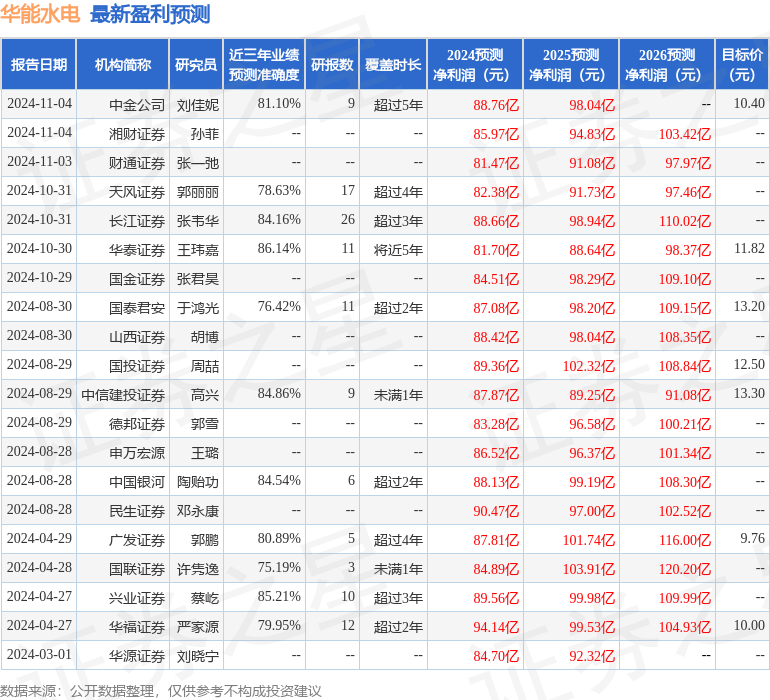The height and width of the screenshot is (700, 770).
Task: Select 88.76亿 in 中金公司 row
Action: pyautogui.click(x=496, y=105)
